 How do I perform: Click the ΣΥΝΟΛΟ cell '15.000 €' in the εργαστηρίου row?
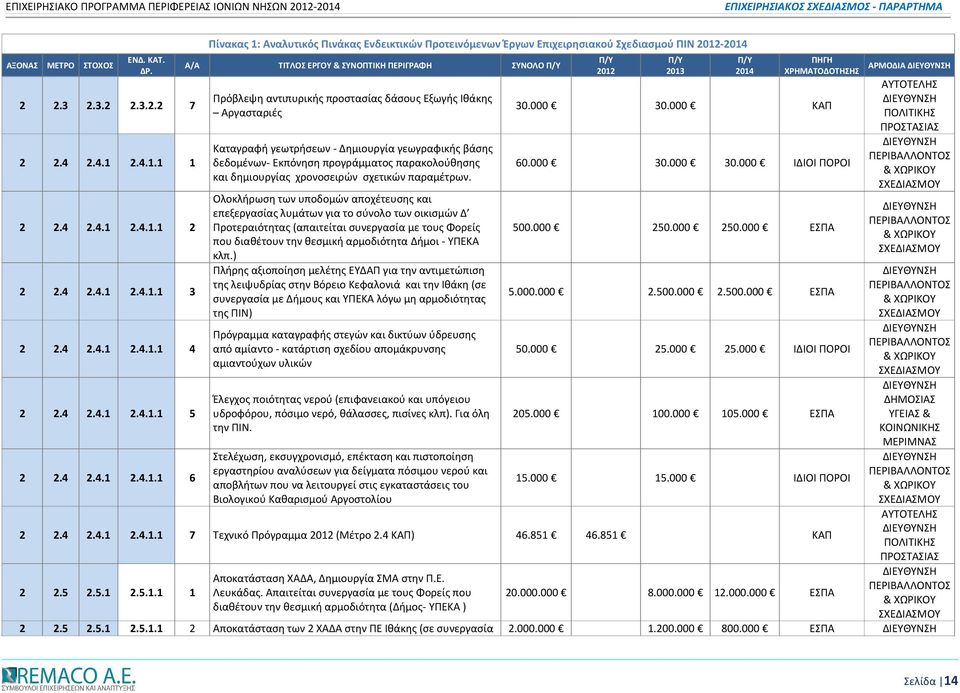pos(536,478)
